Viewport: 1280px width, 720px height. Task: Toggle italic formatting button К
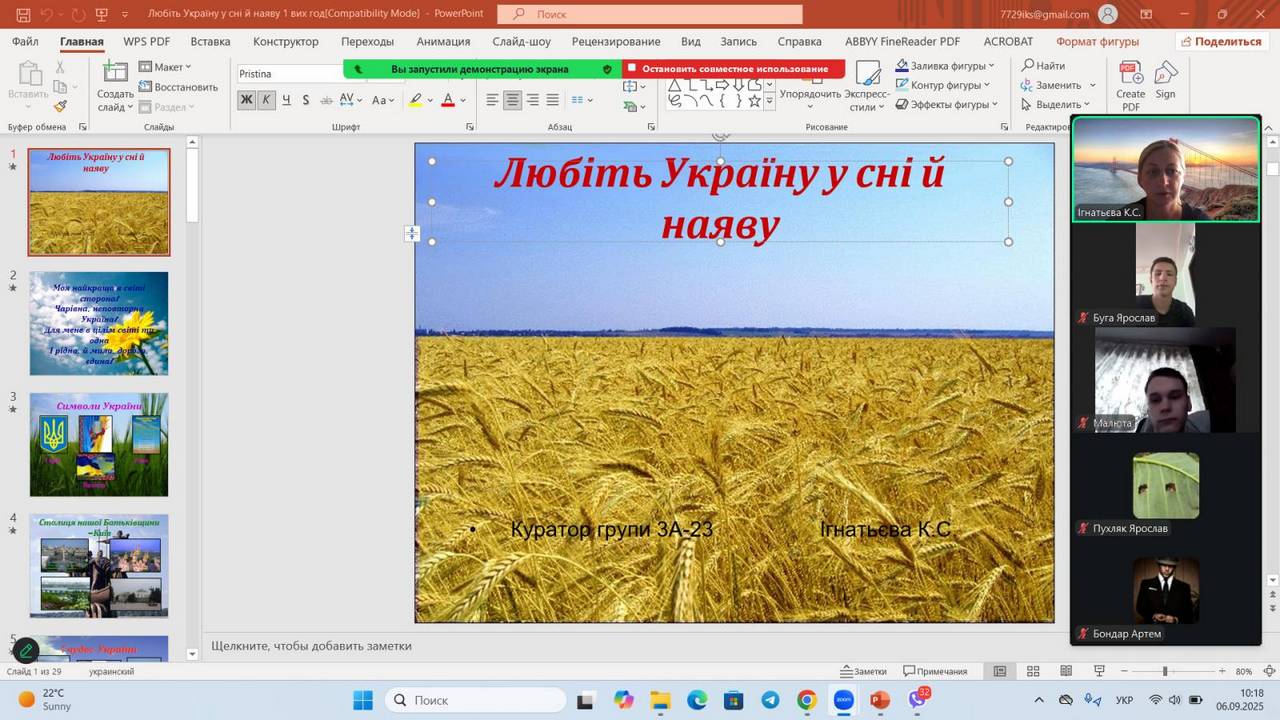coord(266,100)
